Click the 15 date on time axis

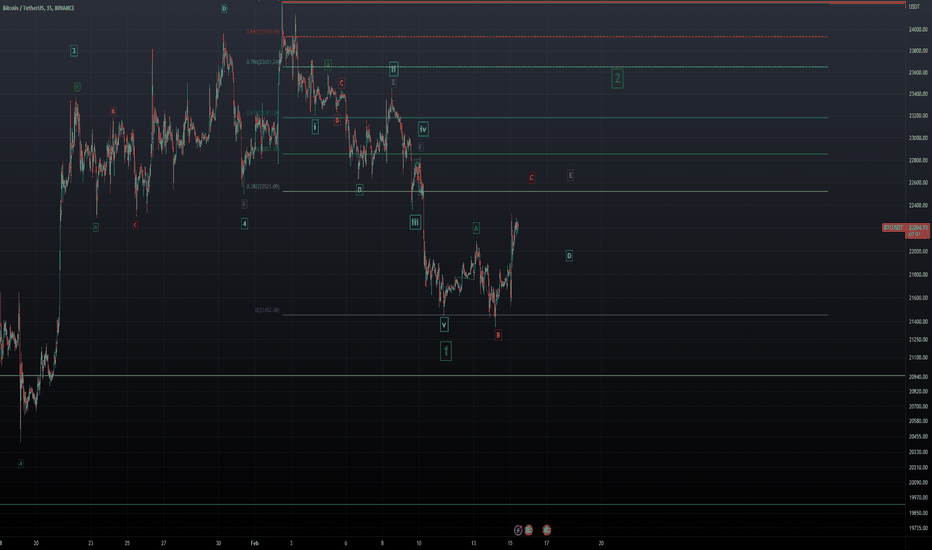coord(510,543)
